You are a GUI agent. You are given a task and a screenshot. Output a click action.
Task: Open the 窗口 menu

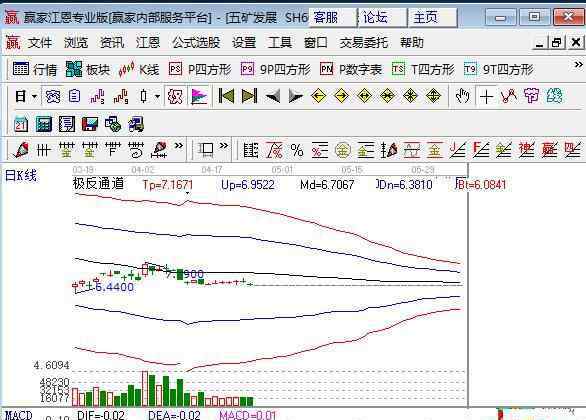(315, 43)
